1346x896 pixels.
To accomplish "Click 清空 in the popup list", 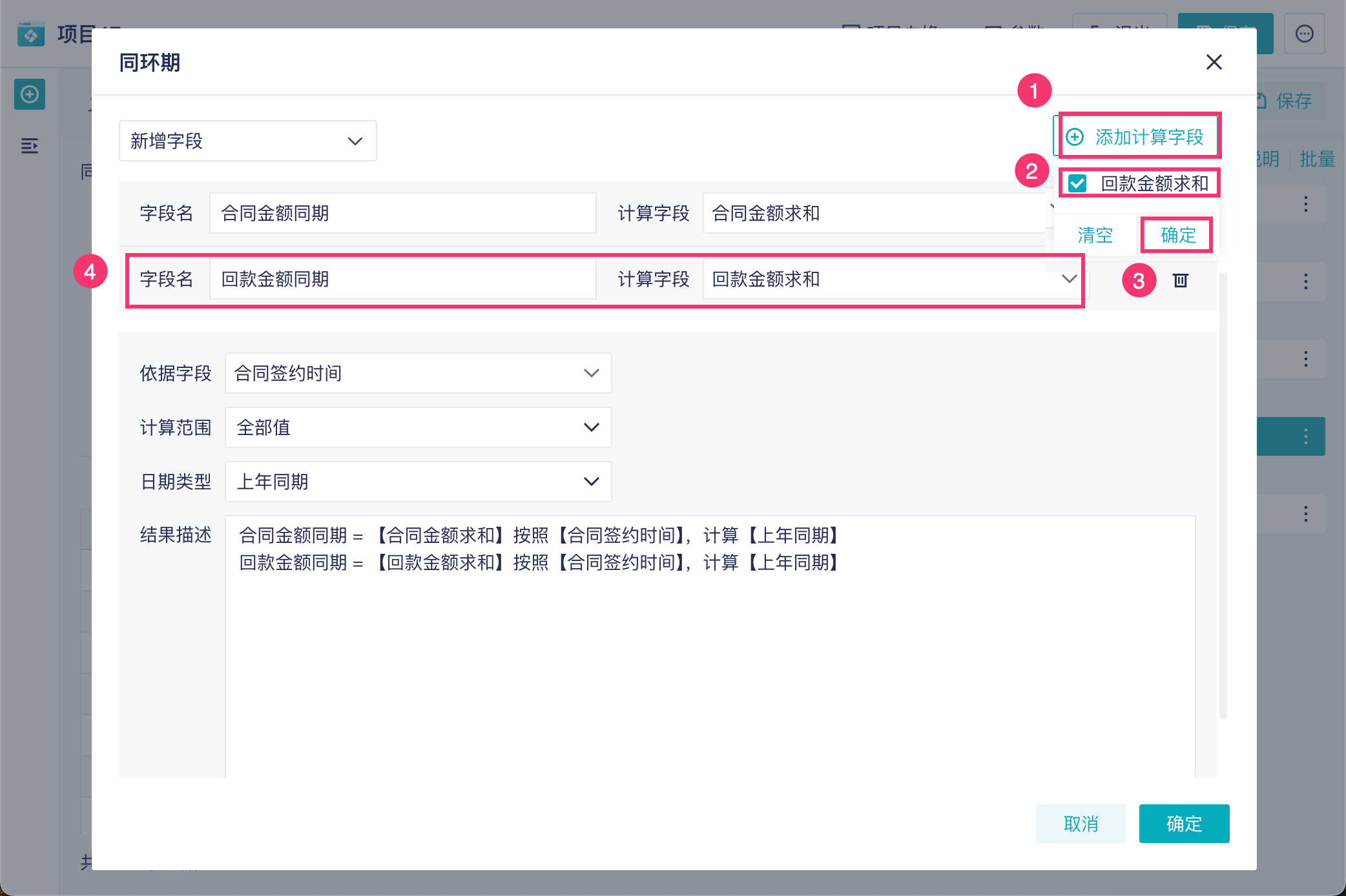I will [x=1095, y=235].
